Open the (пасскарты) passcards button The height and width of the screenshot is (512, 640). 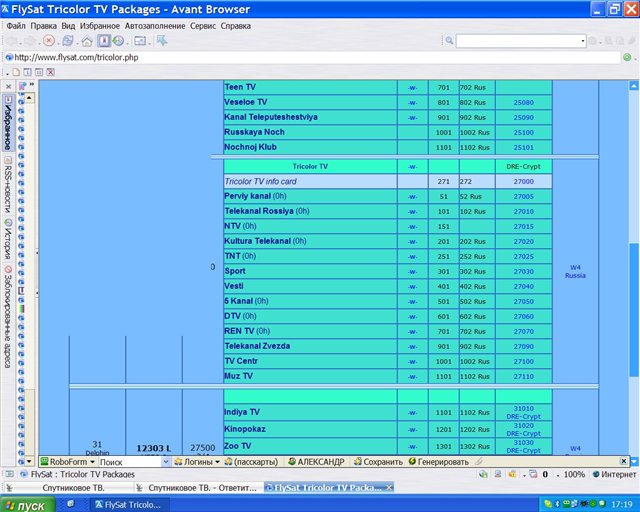(251, 462)
